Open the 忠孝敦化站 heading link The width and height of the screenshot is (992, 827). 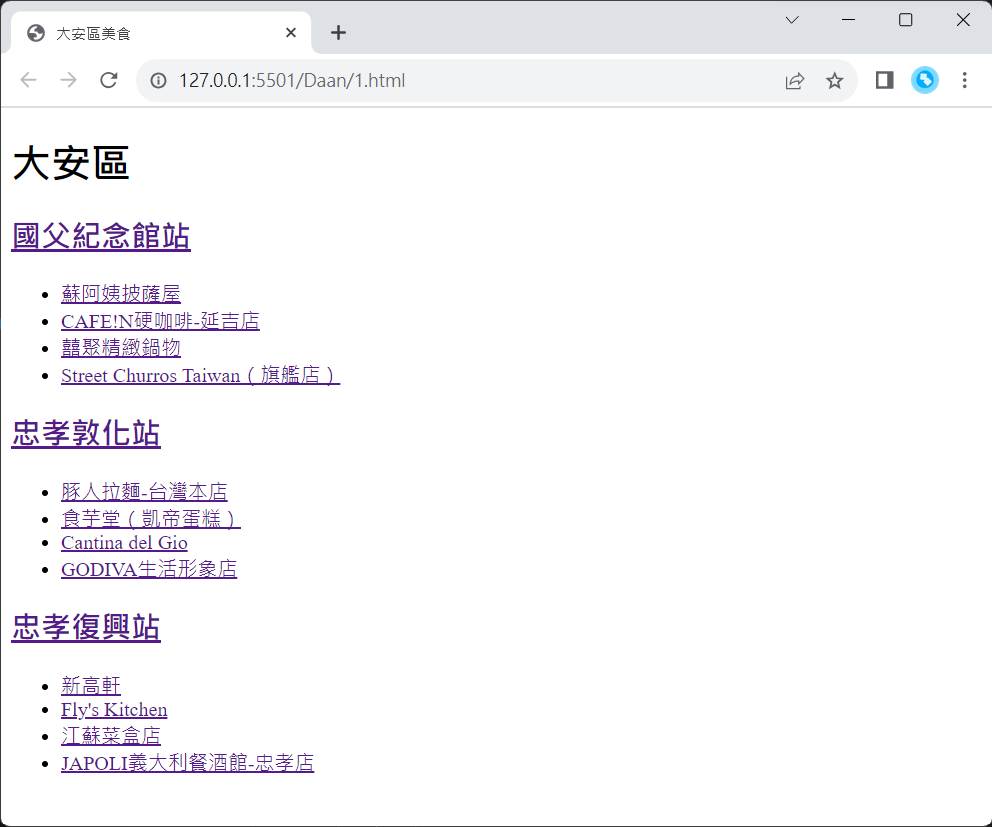click(x=86, y=433)
